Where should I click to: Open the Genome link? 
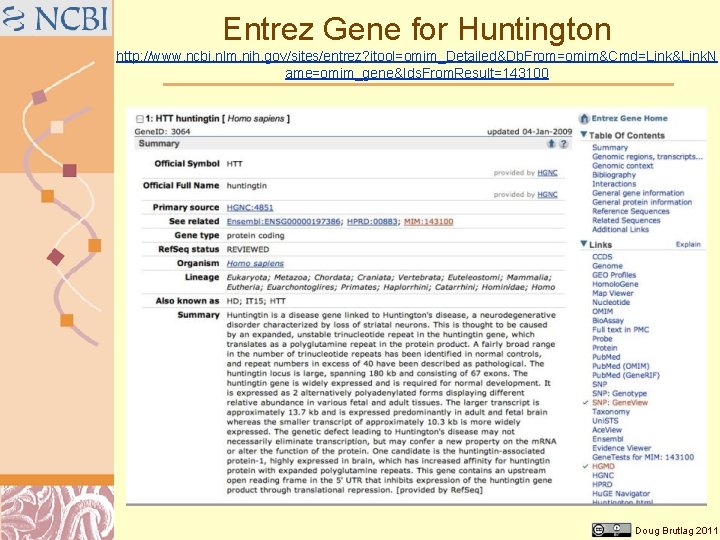click(607, 266)
